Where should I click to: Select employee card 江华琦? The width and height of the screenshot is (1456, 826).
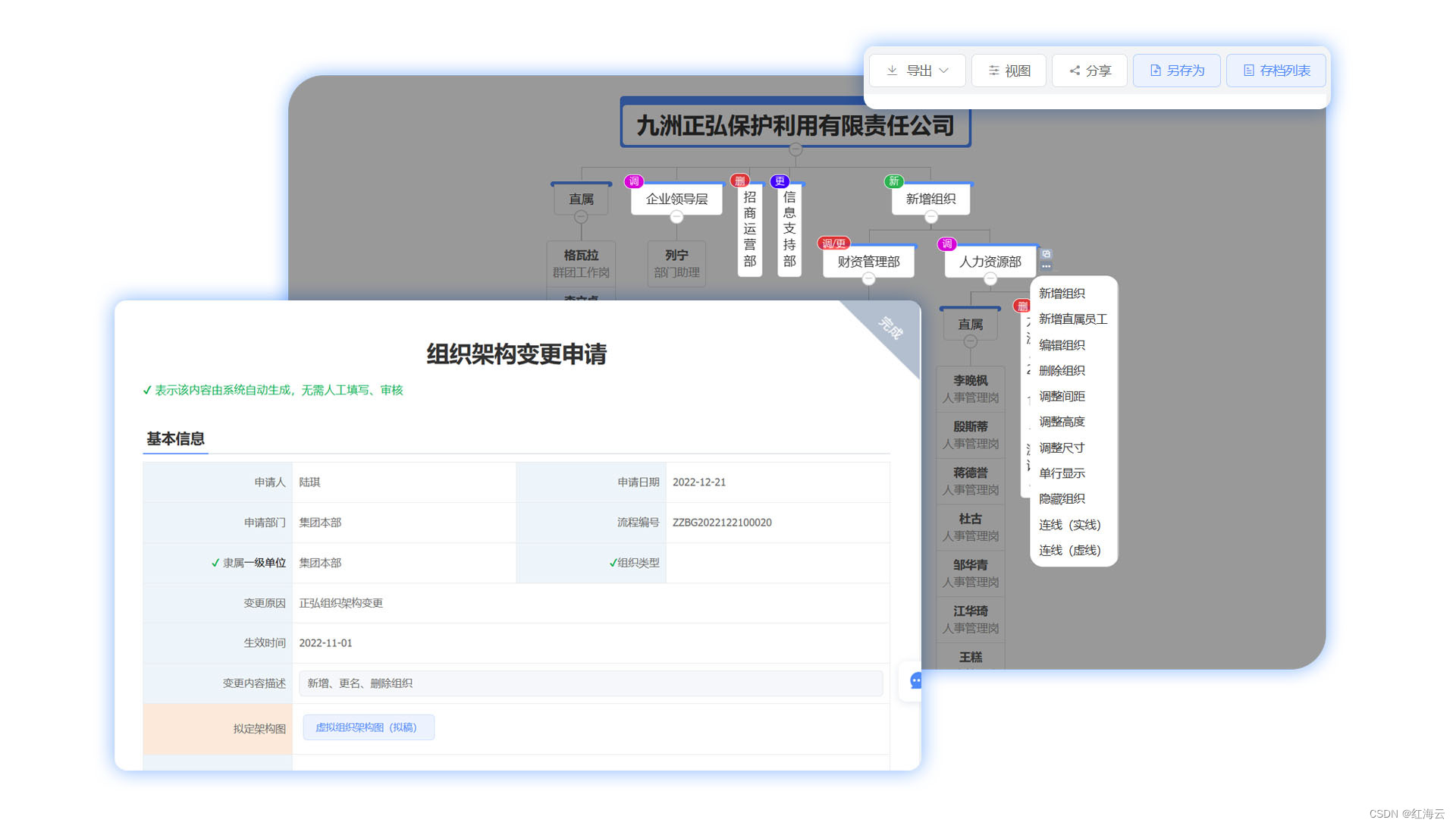(x=970, y=620)
